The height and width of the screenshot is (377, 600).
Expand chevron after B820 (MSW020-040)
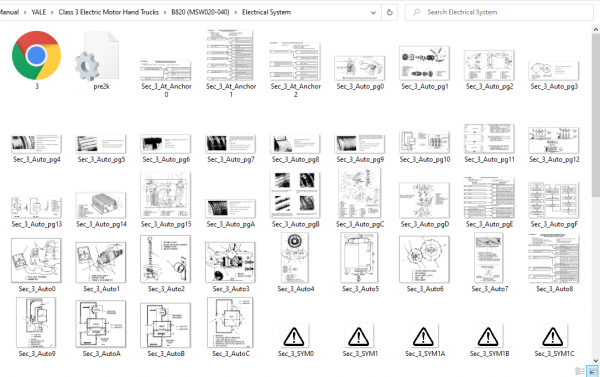click(x=235, y=12)
